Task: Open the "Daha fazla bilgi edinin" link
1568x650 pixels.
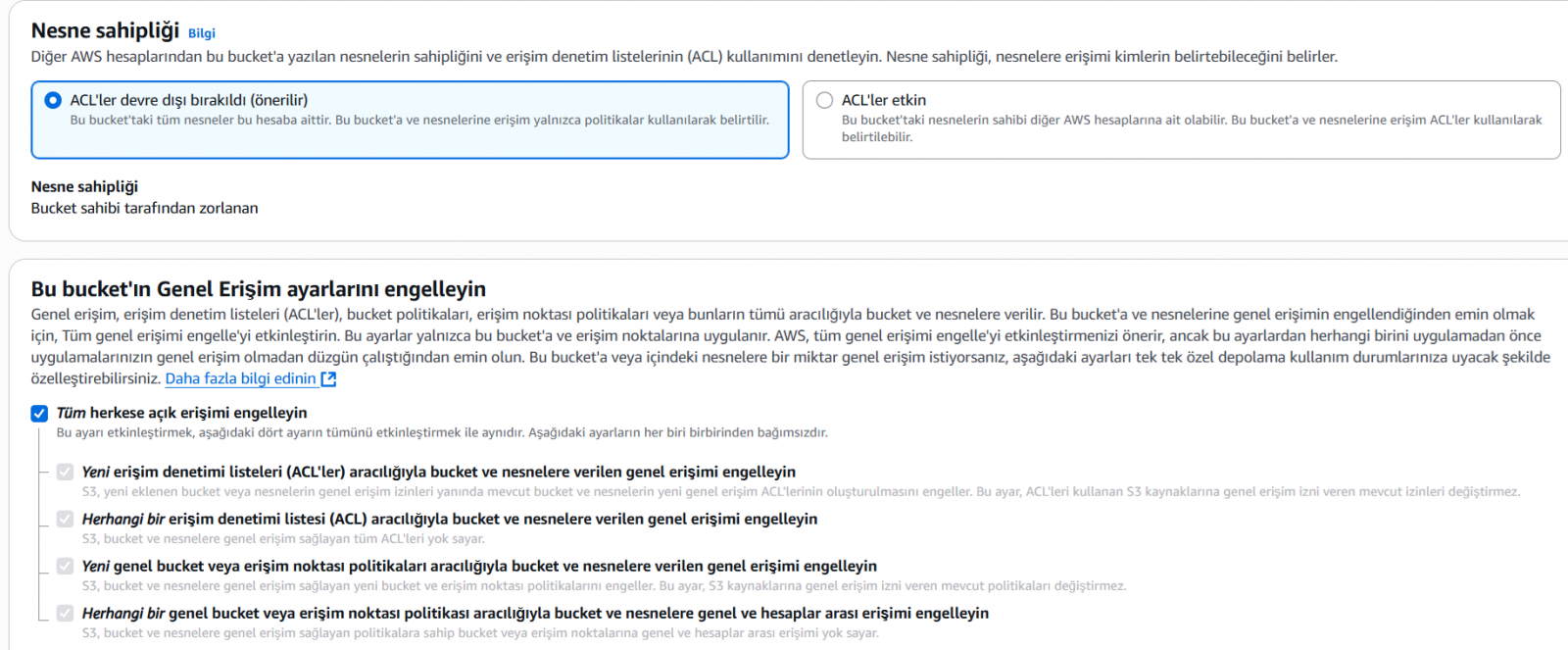Action: 240,378
